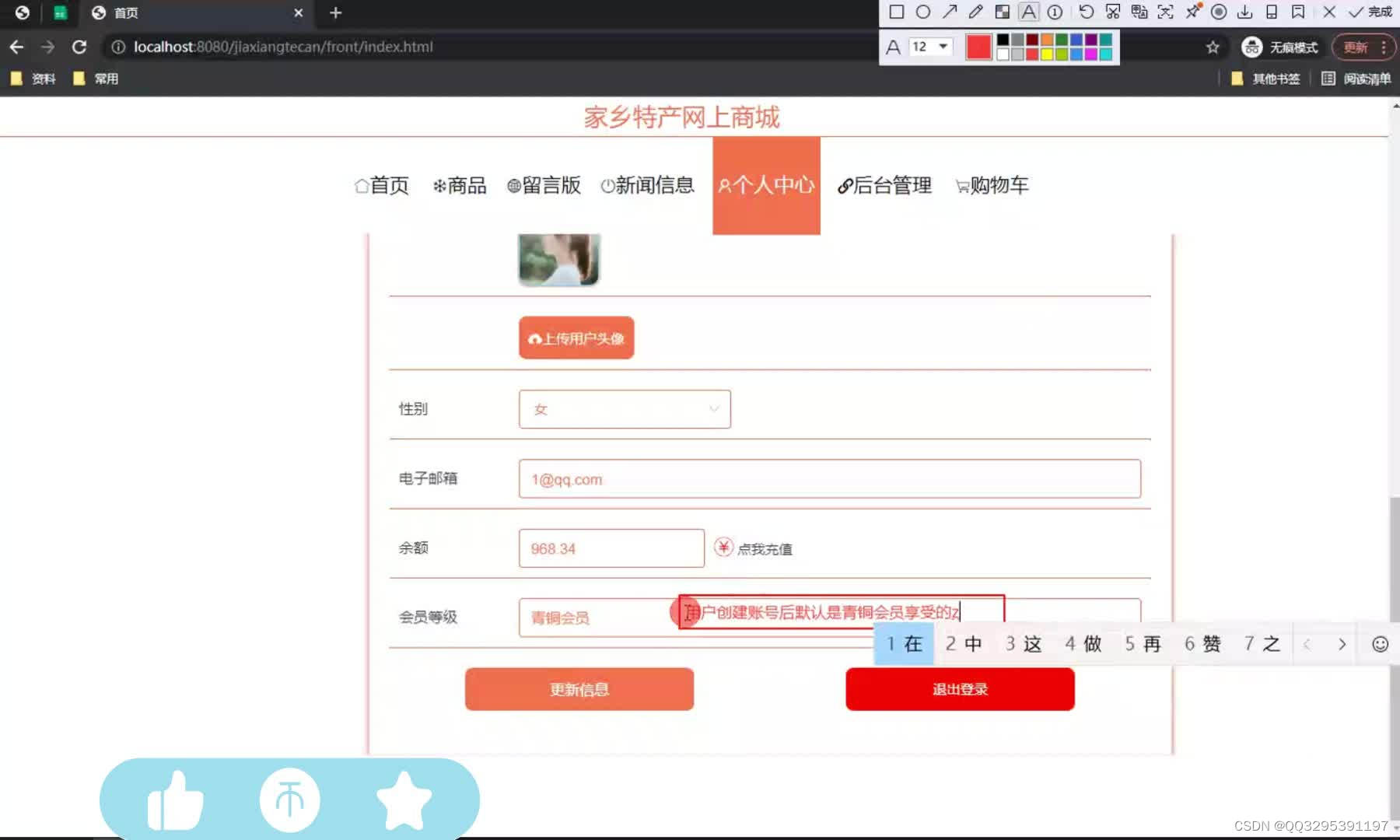The height and width of the screenshot is (840, 1400).
Task: Open the 购物车 navigation item
Action: pos(992,185)
